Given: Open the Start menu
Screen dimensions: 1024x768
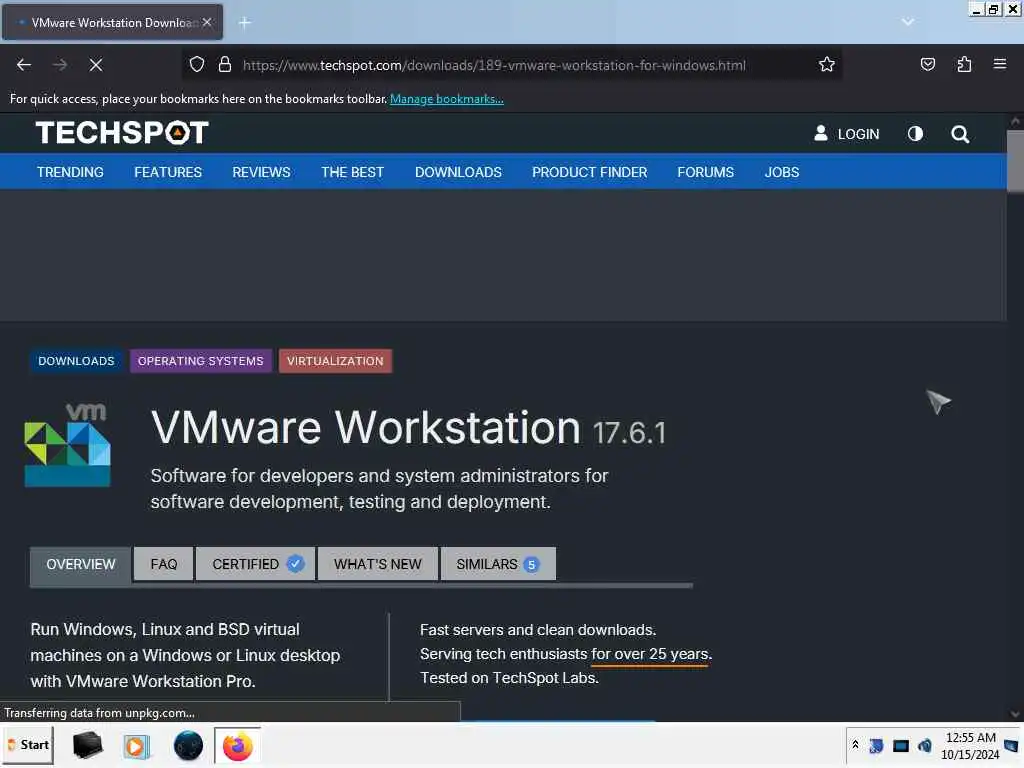Looking at the screenshot, I should 28,745.
